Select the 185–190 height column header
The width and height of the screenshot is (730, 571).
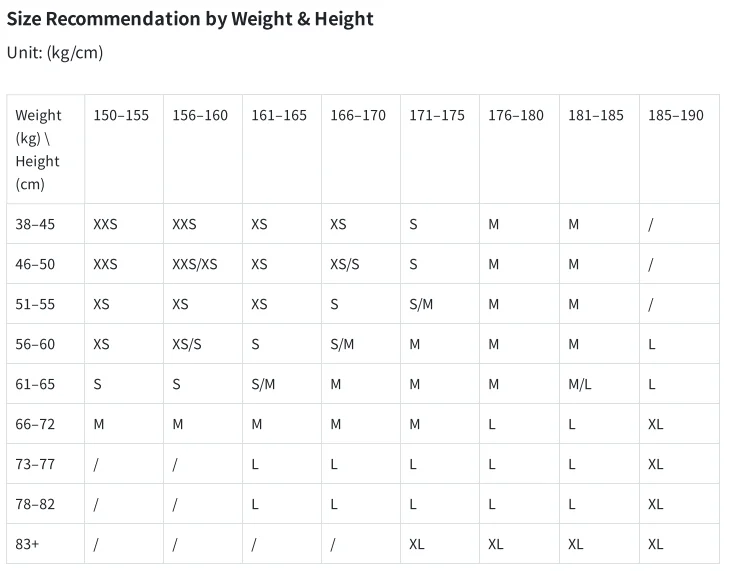[676, 115]
